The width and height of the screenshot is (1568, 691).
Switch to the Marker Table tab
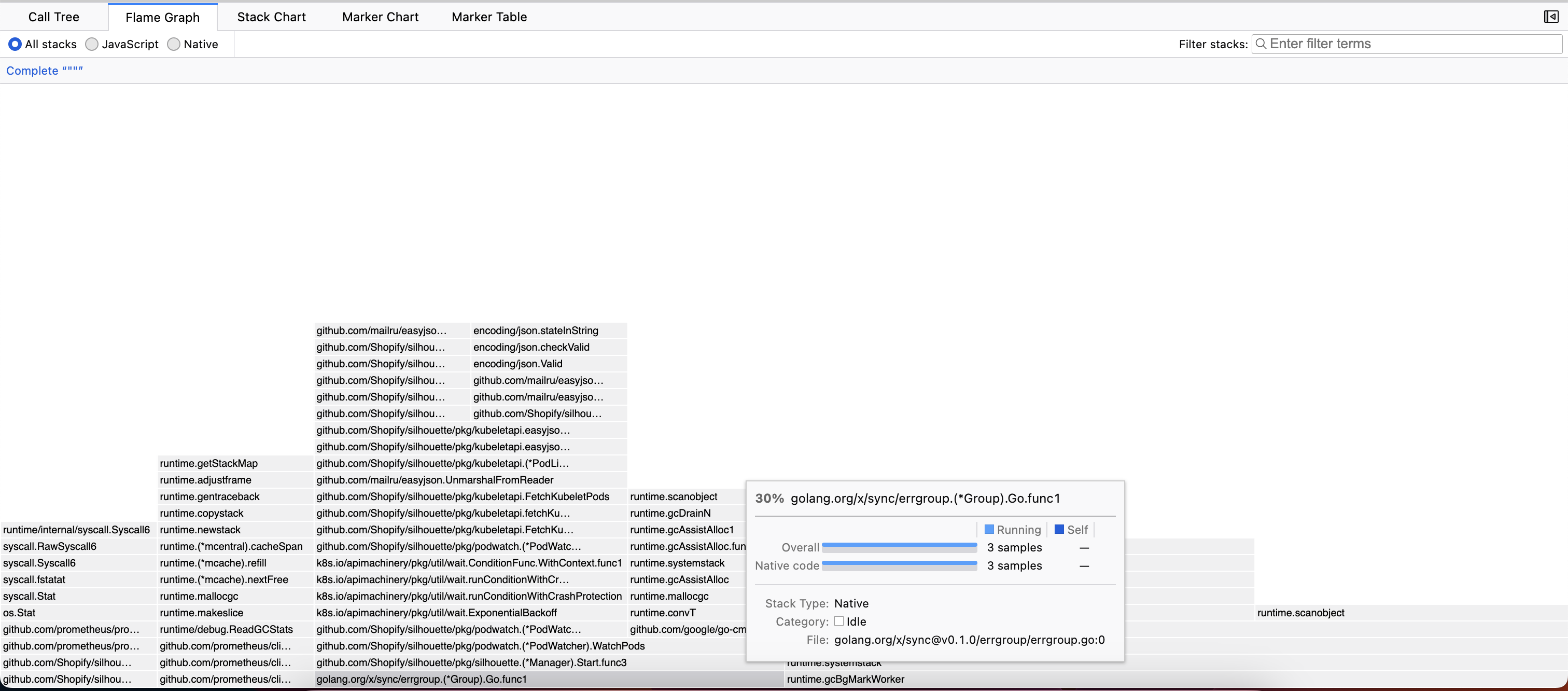pos(489,17)
